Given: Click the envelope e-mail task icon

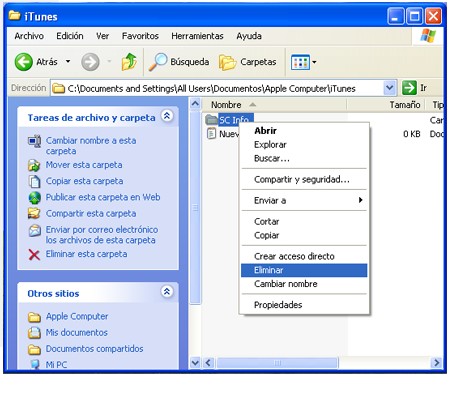Looking at the screenshot, I should pos(34,231).
